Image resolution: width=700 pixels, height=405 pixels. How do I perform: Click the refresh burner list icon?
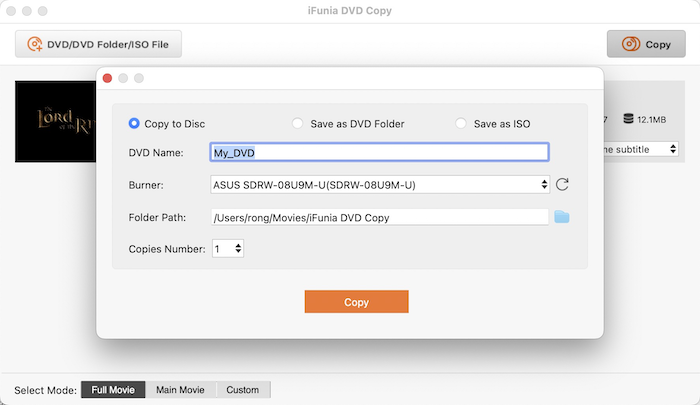(562, 184)
